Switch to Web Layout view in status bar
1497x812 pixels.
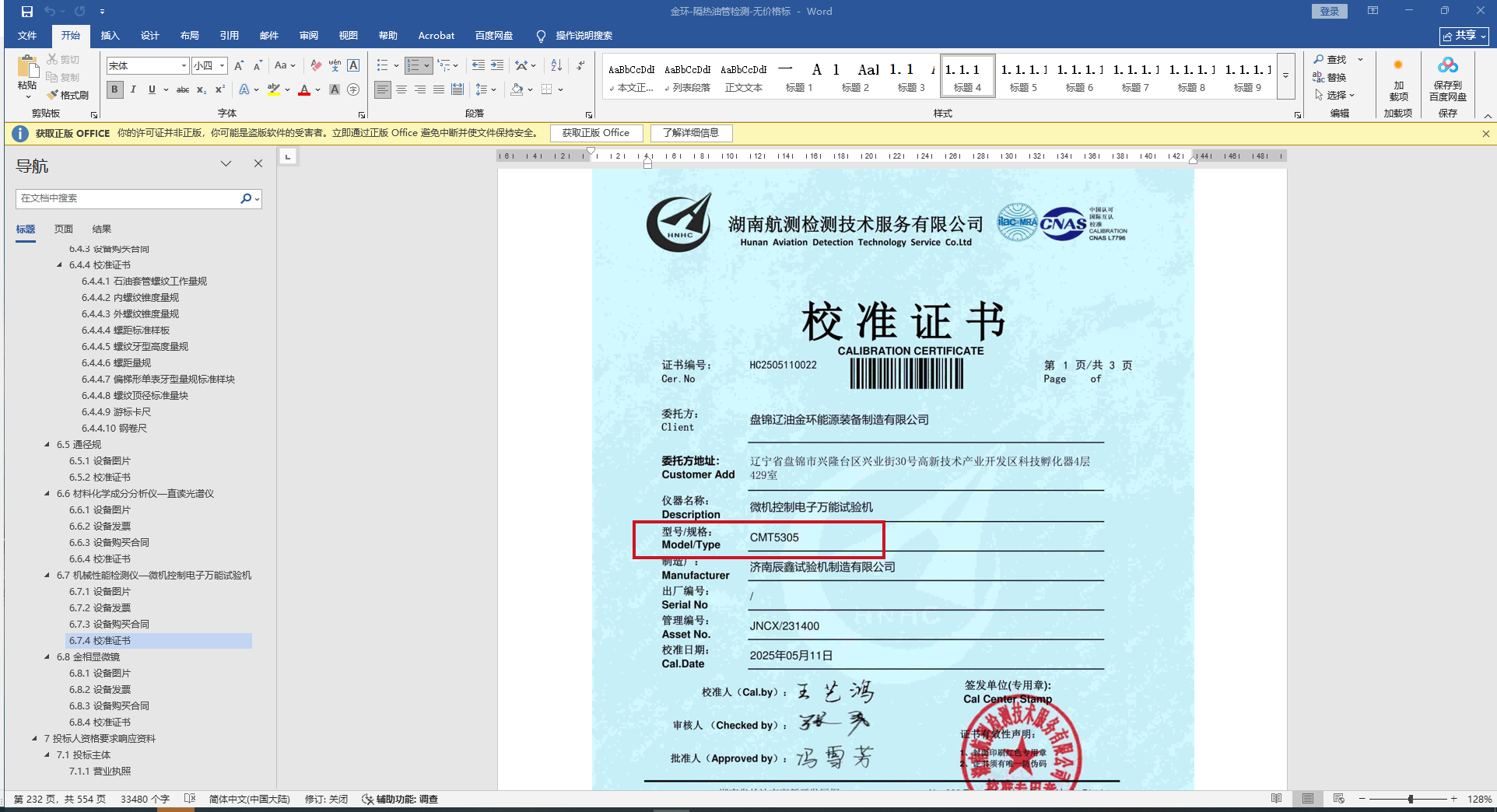coord(1339,799)
